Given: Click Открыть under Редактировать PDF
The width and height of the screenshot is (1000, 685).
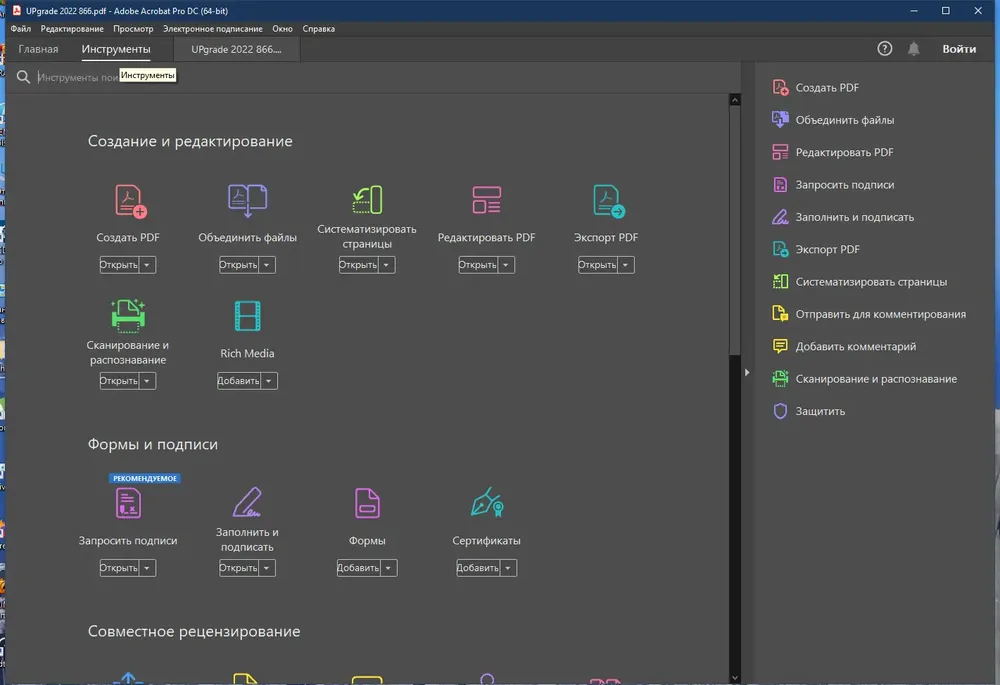Looking at the screenshot, I should click(x=477, y=265).
